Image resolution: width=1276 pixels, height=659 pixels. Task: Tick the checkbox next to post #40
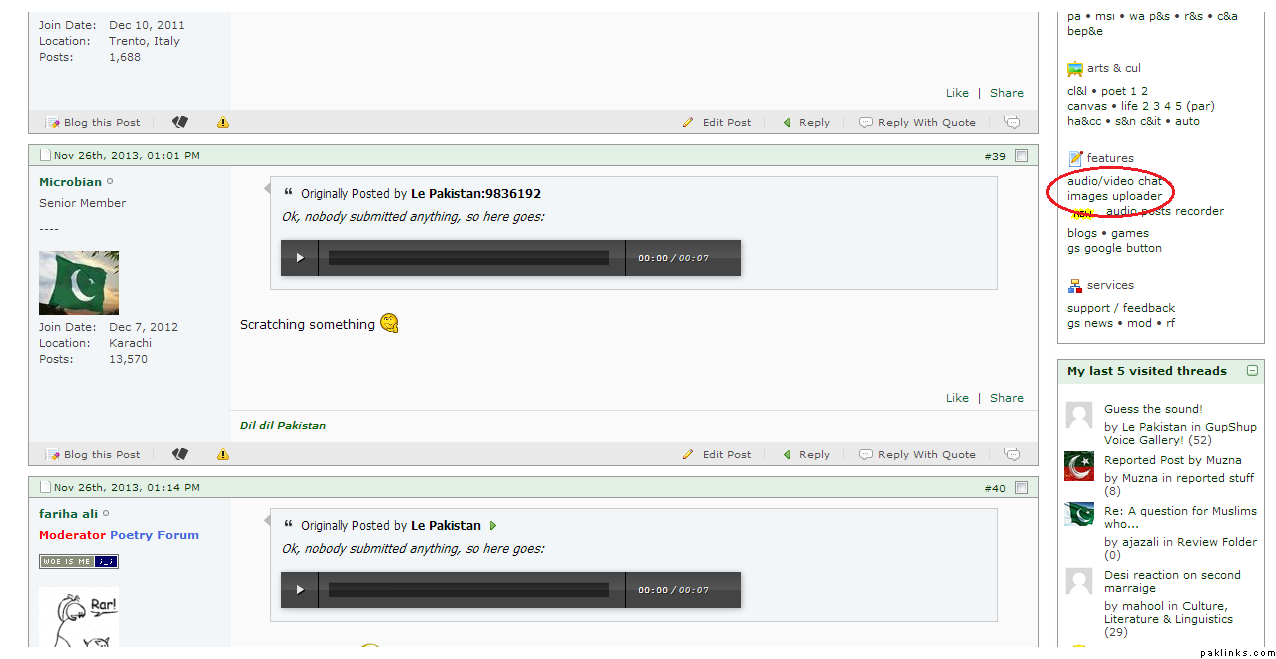click(1021, 488)
